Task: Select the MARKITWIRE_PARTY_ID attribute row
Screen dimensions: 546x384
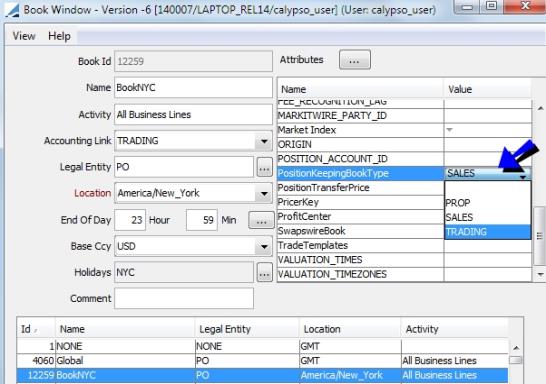Action: pos(405,116)
